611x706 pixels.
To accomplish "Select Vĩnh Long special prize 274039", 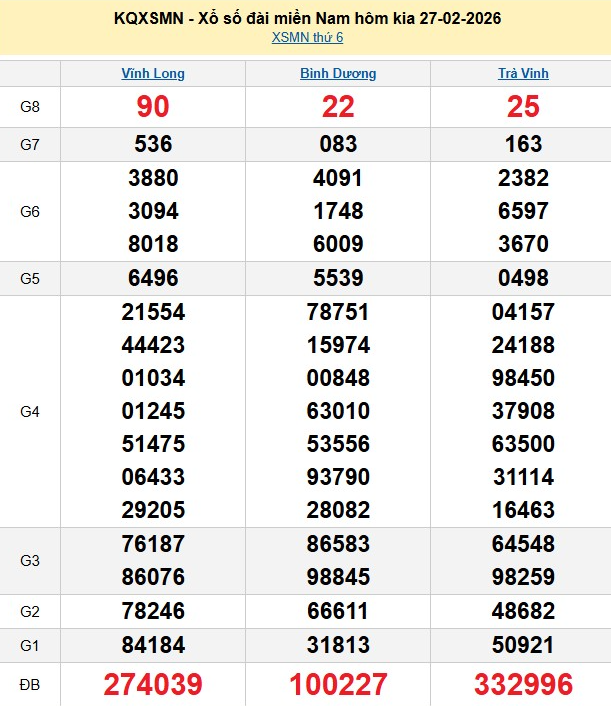I will click(153, 684).
